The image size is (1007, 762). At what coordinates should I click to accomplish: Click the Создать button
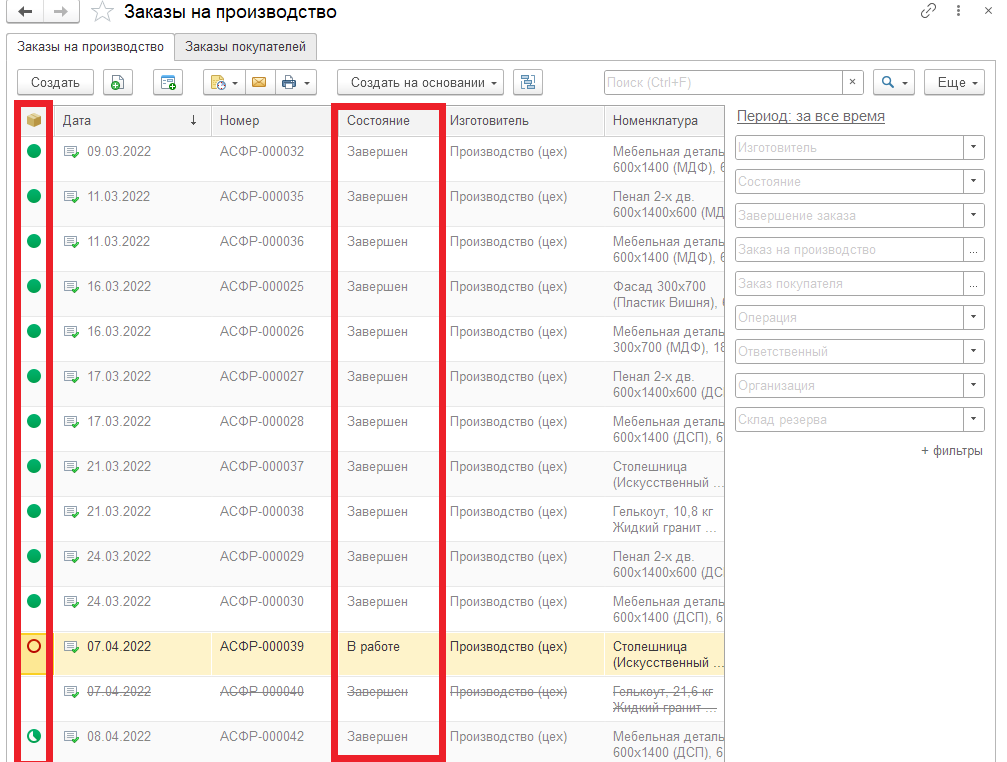coord(55,82)
